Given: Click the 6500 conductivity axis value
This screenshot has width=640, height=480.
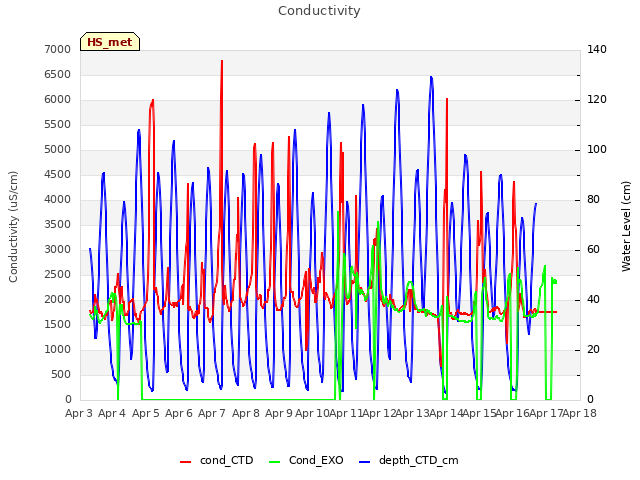Looking at the screenshot, I should click(x=58, y=74).
